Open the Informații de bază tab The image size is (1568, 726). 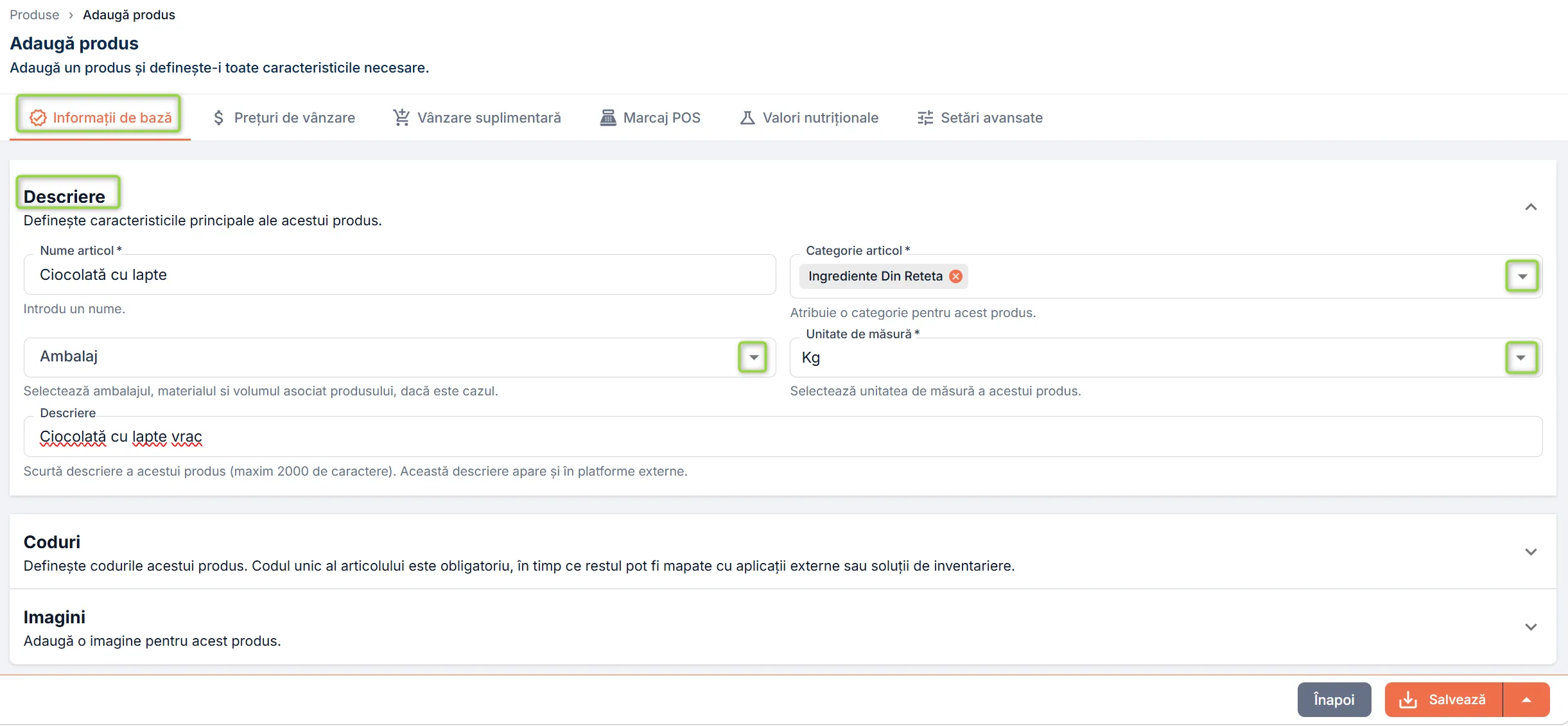tap(100, 117)
